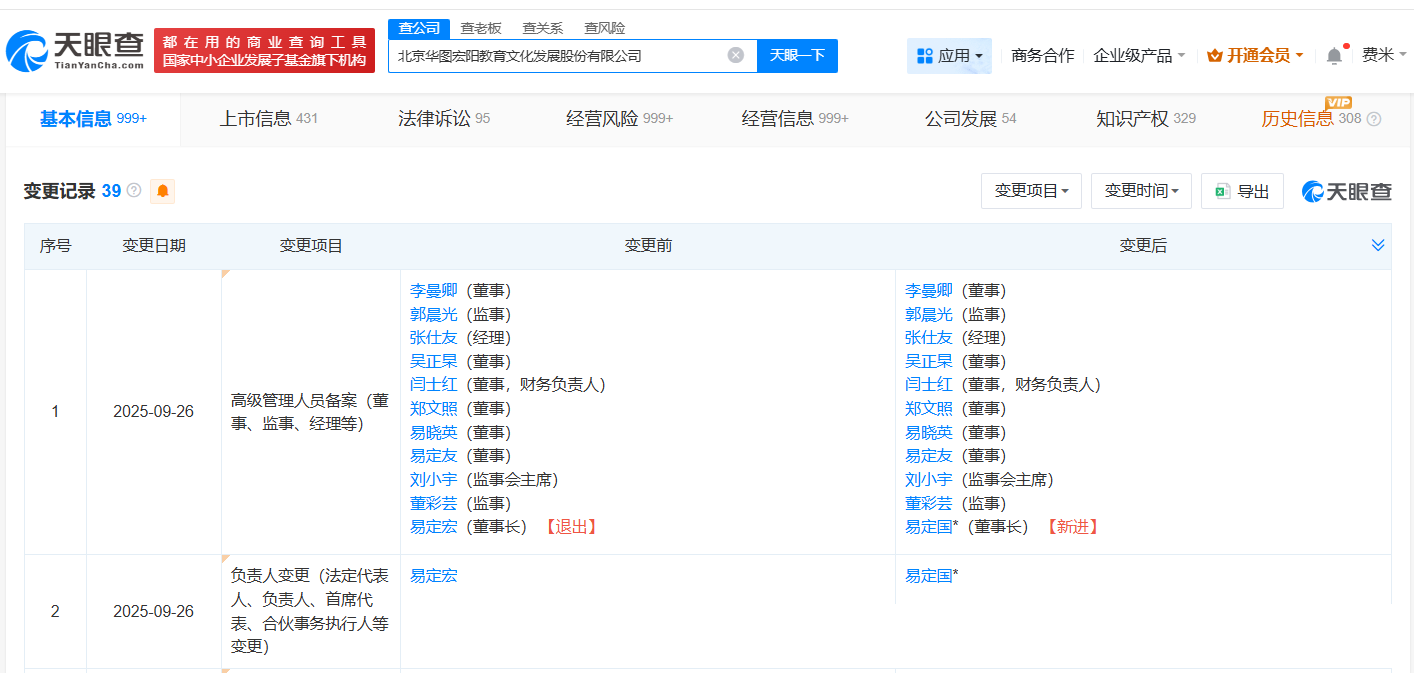1414x673 pixels.
Task: Click the 天眼一下 search button
Action: tap(797, 56)
